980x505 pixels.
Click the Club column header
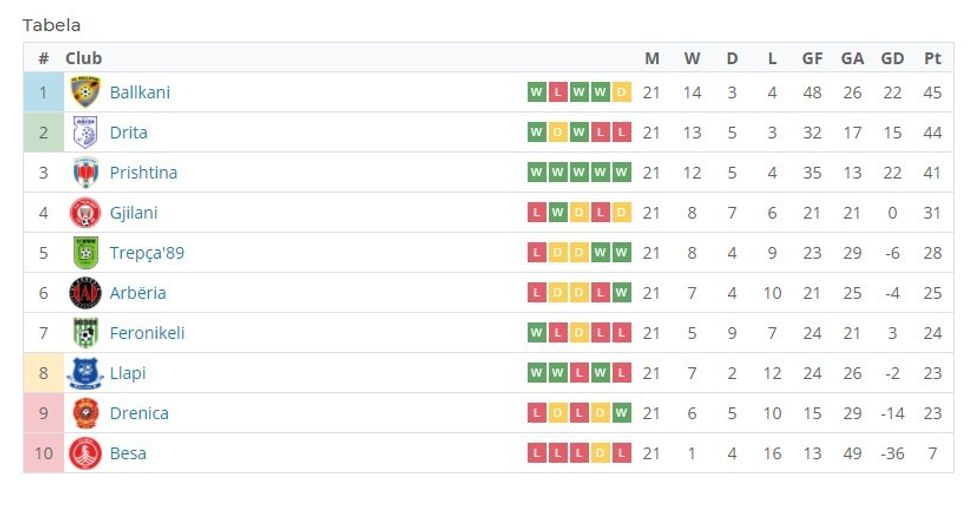[84, 58]
